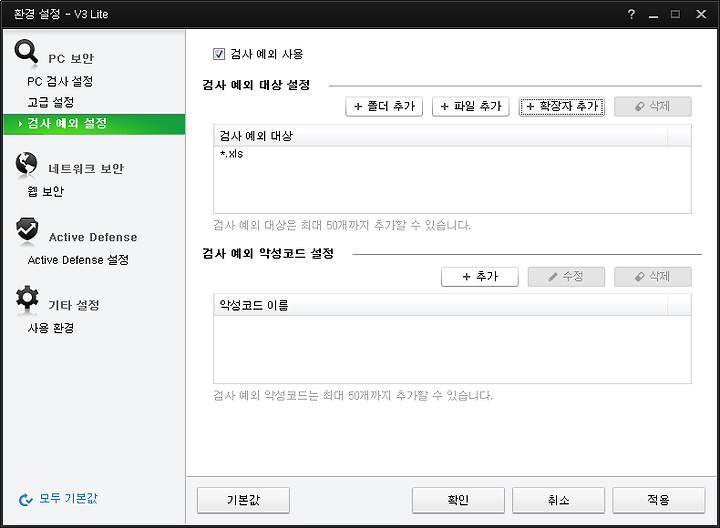Click 추가 button for malware exclusions
This screenshot has width=720, height=528.
click(480, 277)
